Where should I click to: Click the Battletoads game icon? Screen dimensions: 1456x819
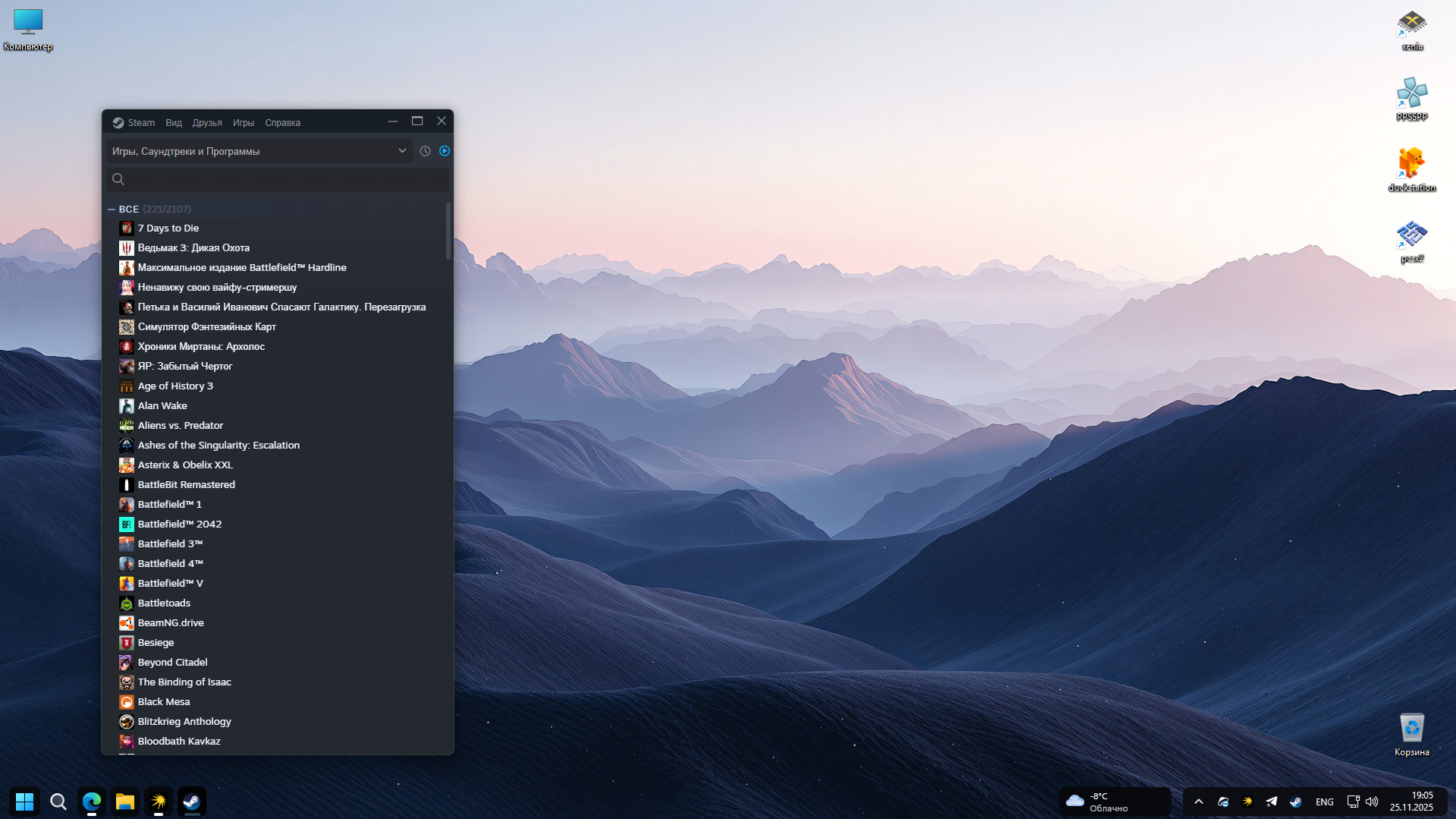(127, 603)
